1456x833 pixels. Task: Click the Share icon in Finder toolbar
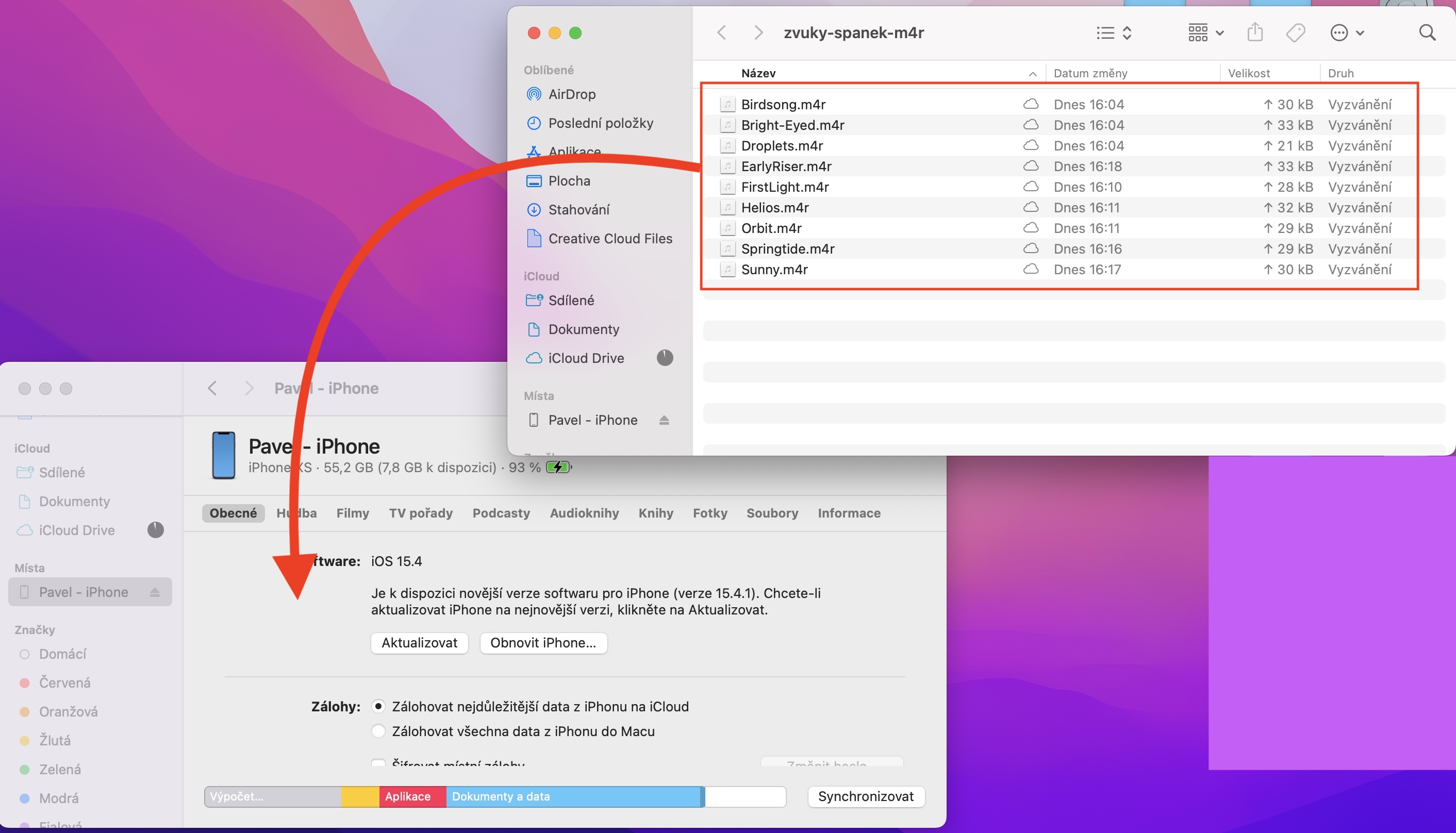(x=1254, y=32)
